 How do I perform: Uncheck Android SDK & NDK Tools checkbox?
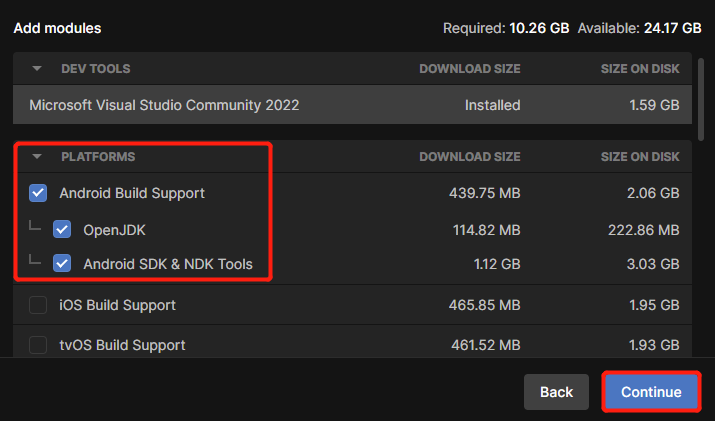click(x=62, y=263)
